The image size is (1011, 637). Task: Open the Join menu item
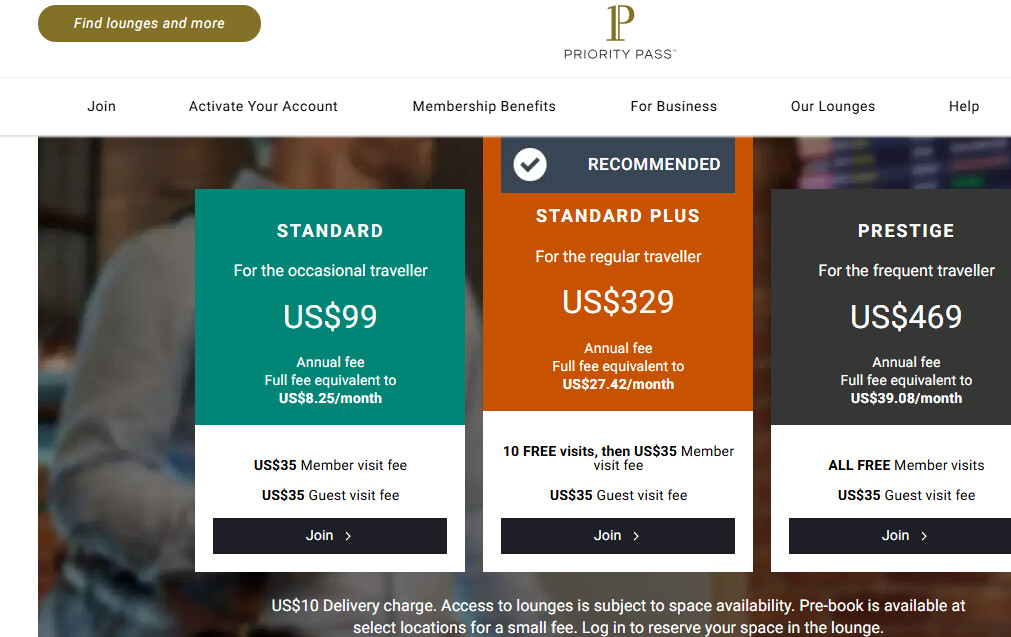(x=101, y=106)
